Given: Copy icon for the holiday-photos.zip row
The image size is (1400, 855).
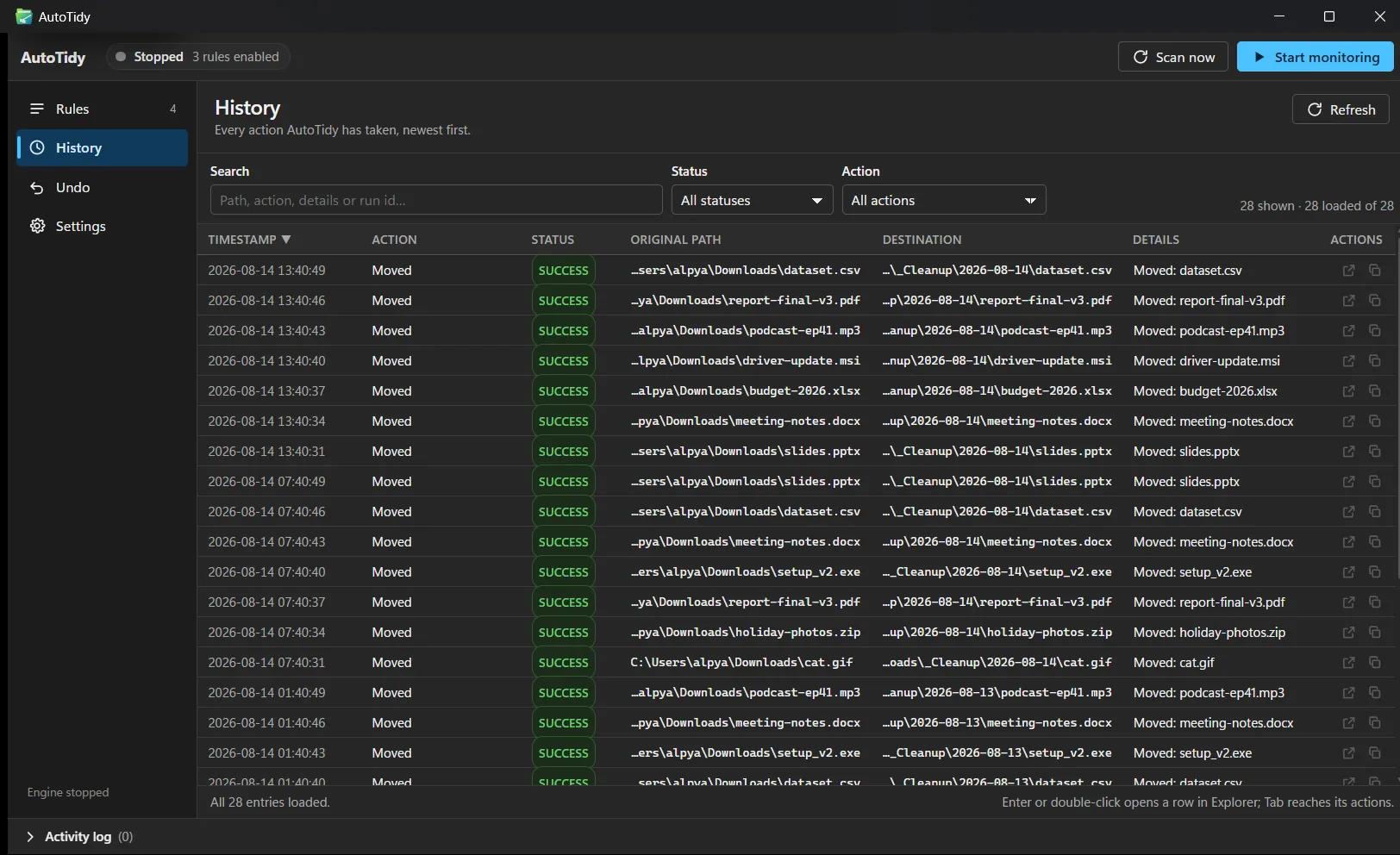Looking at the screenshot, I should [1375, 633].
